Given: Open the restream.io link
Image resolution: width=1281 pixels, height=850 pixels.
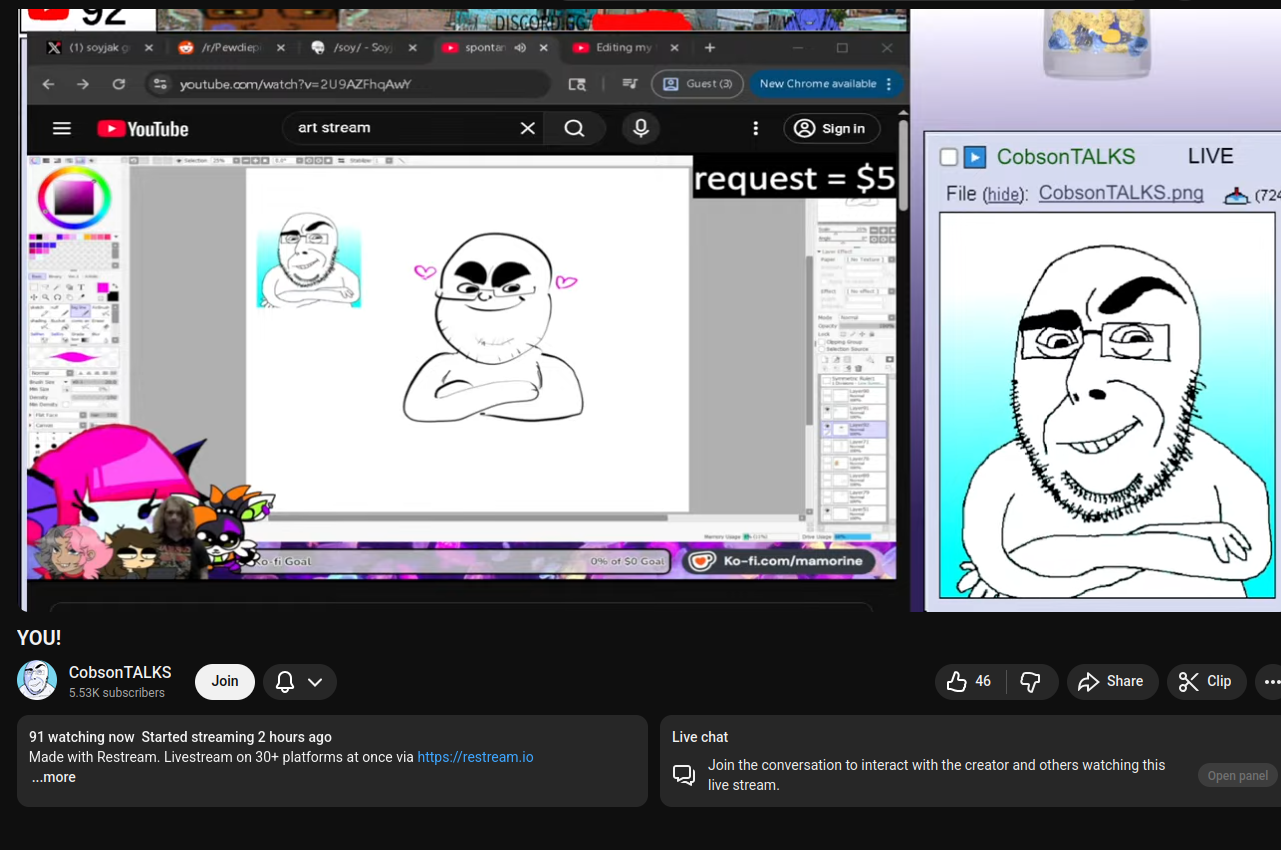Looking at the screenshot, I should click(475, 757).
